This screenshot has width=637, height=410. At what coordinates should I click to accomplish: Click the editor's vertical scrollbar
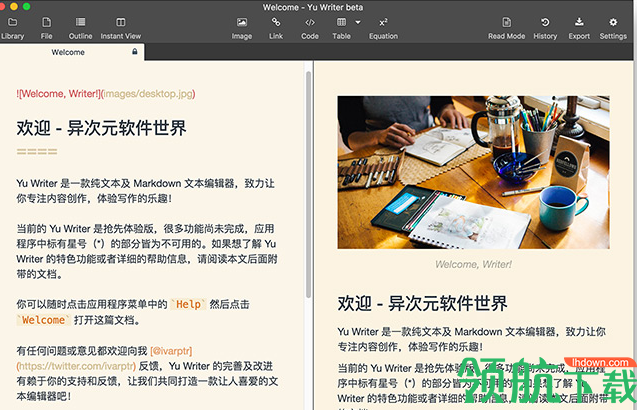308,185
